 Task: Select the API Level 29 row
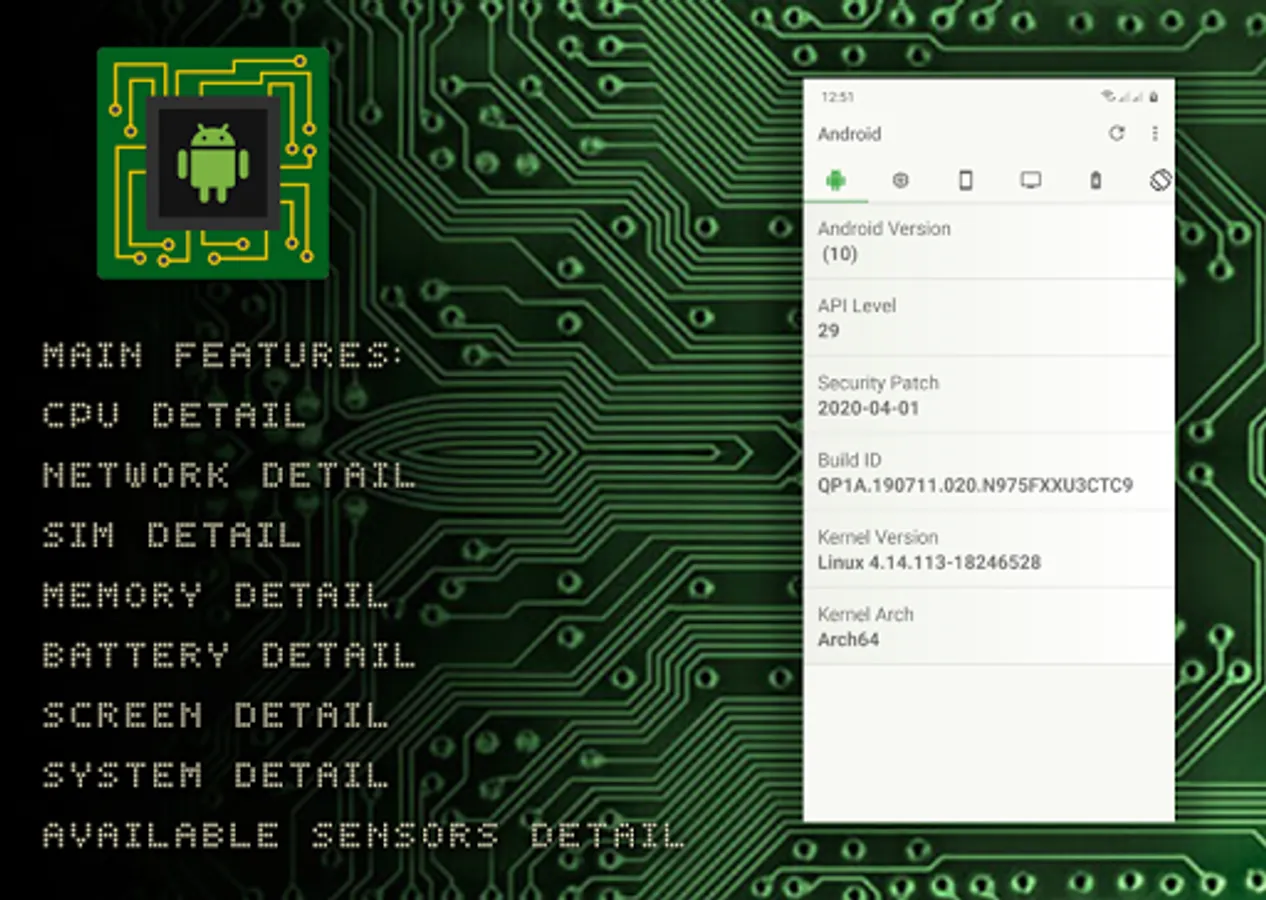pyautogui.click(x=989, y=318)
